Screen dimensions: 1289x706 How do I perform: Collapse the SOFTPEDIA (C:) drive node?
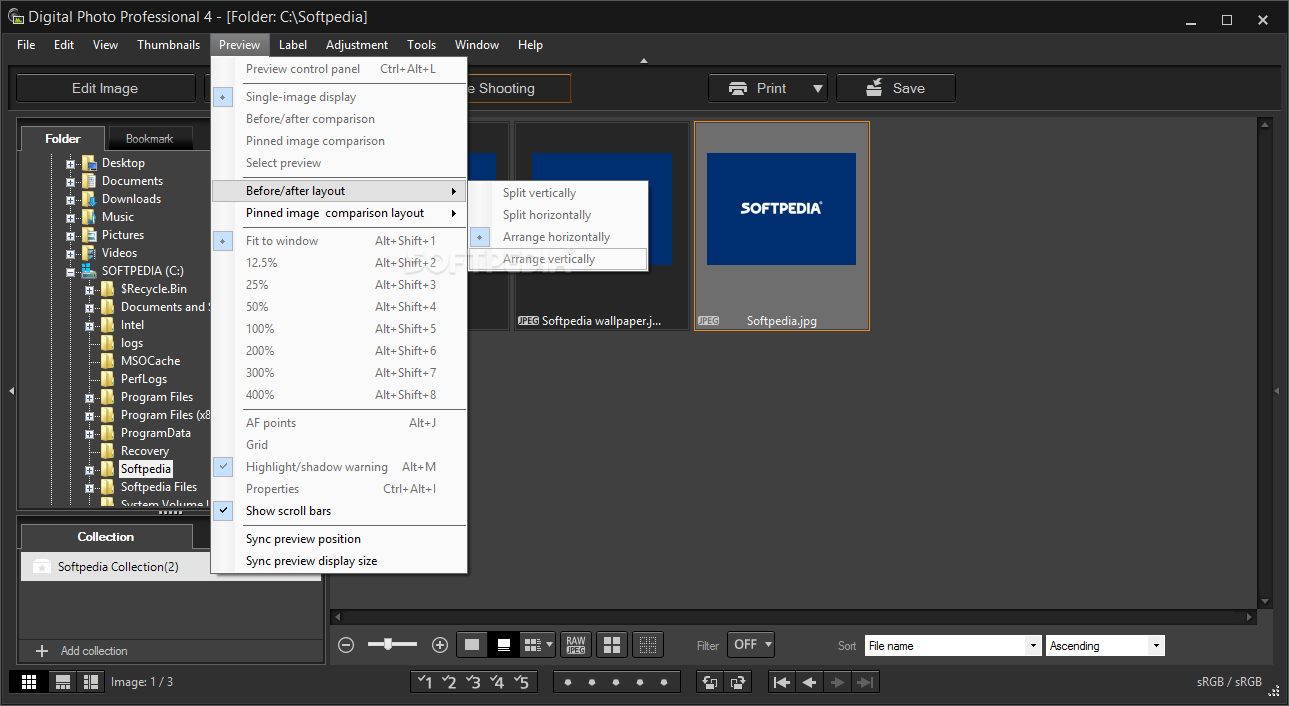[x=70, y=271]
